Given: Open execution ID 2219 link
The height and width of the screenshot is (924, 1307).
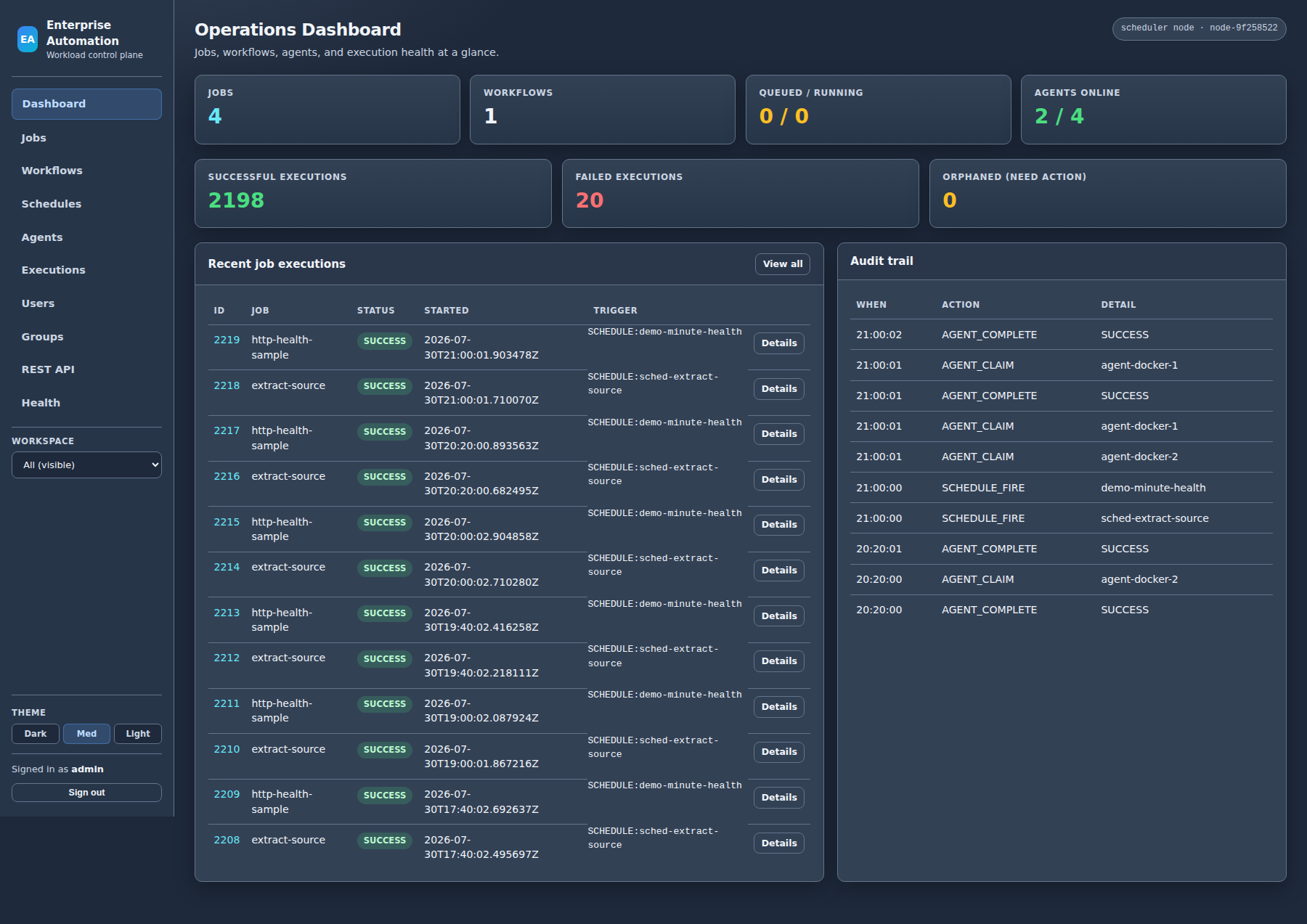Looking at the screenshot, I should point(227,340).
